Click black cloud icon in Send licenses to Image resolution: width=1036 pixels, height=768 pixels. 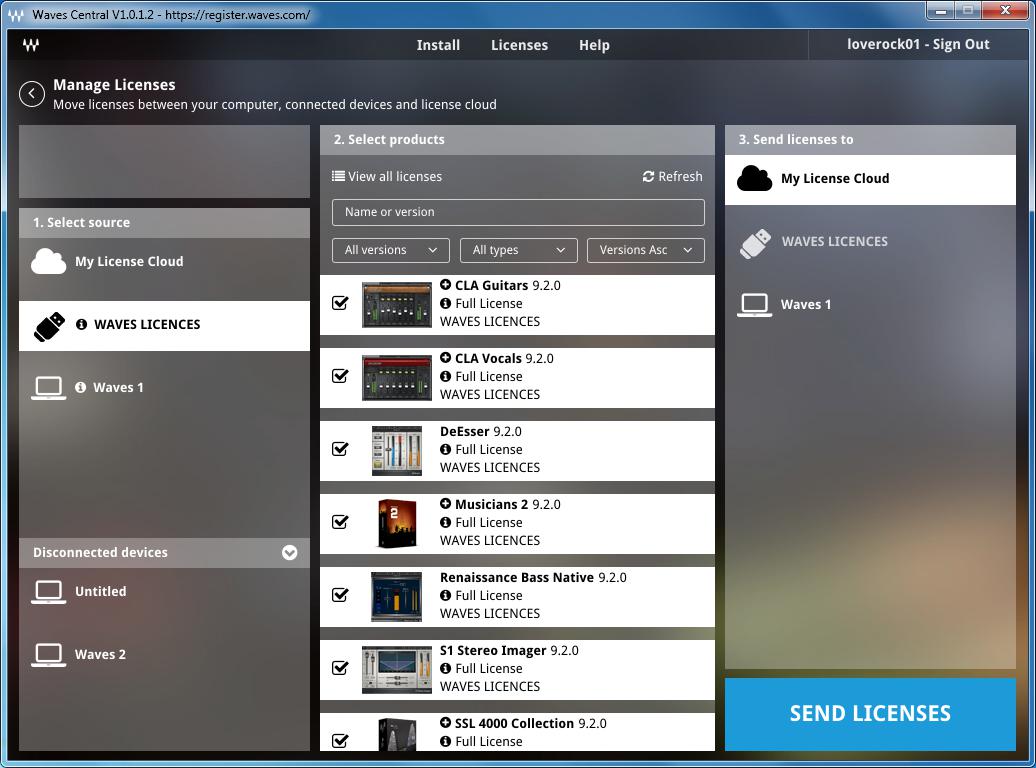pos(754,178)
